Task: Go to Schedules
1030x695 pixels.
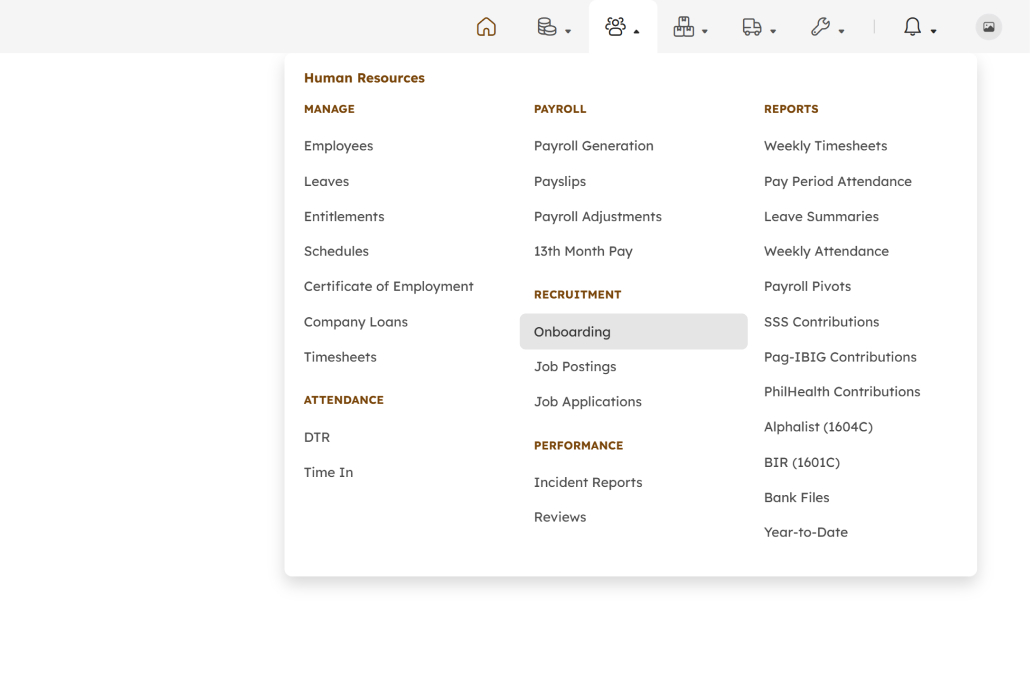Action: [x=336, y=251]
